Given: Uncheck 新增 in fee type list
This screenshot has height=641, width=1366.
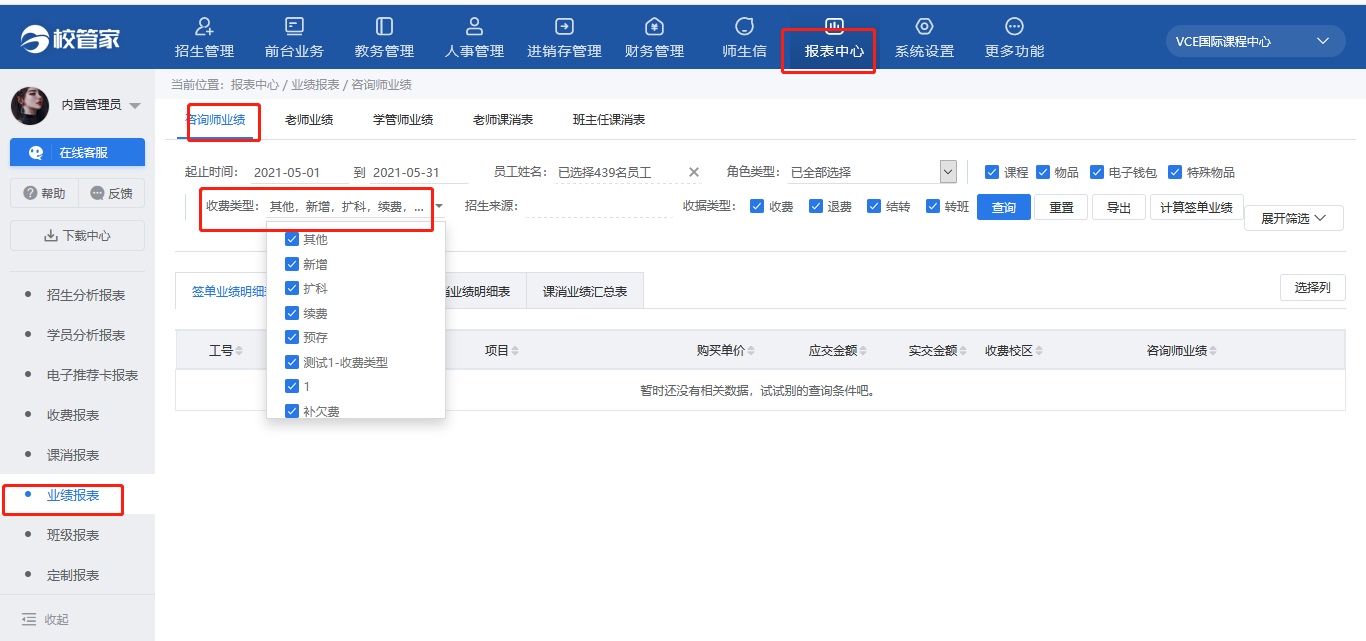Looking at the screenshot, I should (292, 264).
